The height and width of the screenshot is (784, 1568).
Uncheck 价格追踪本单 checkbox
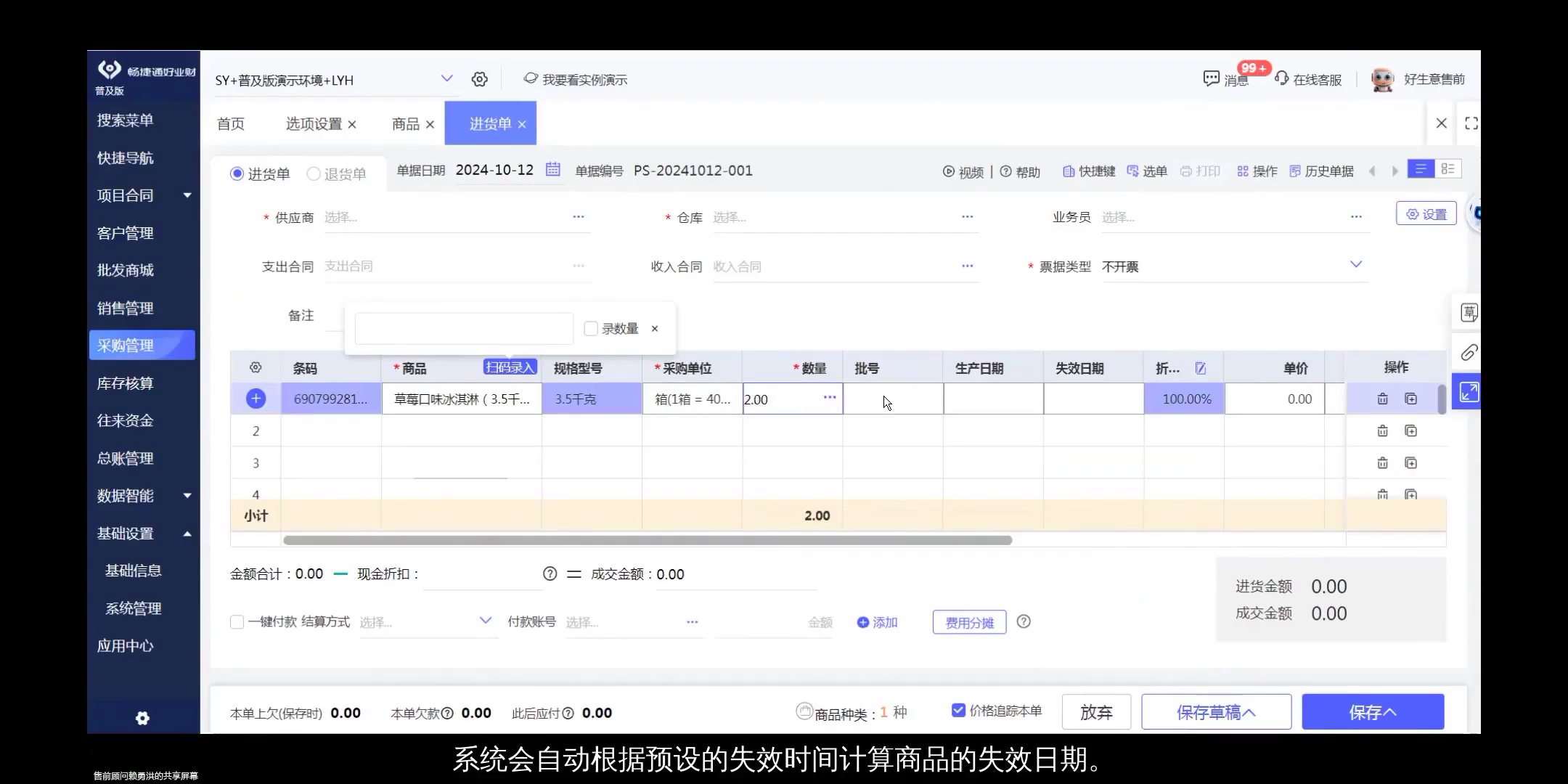[958, 711]
